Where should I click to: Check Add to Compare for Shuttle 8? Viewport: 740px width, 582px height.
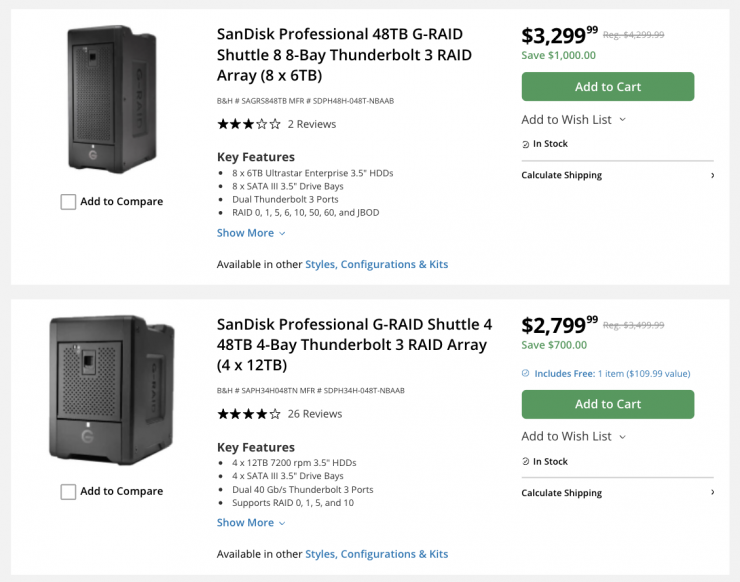click(68, 202)
